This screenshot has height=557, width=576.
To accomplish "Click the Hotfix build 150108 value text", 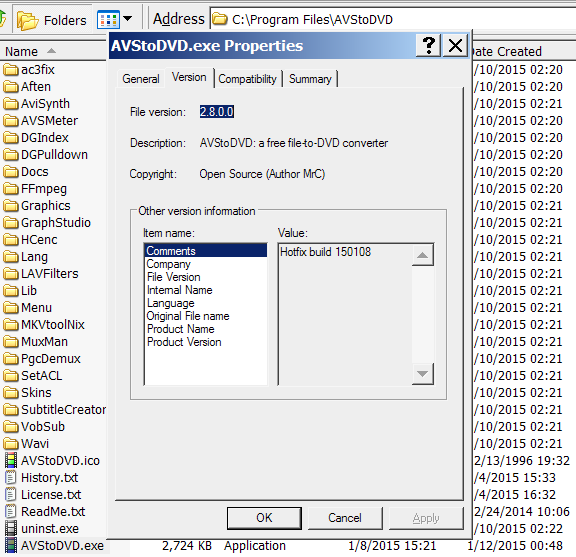I will point(325,252).
